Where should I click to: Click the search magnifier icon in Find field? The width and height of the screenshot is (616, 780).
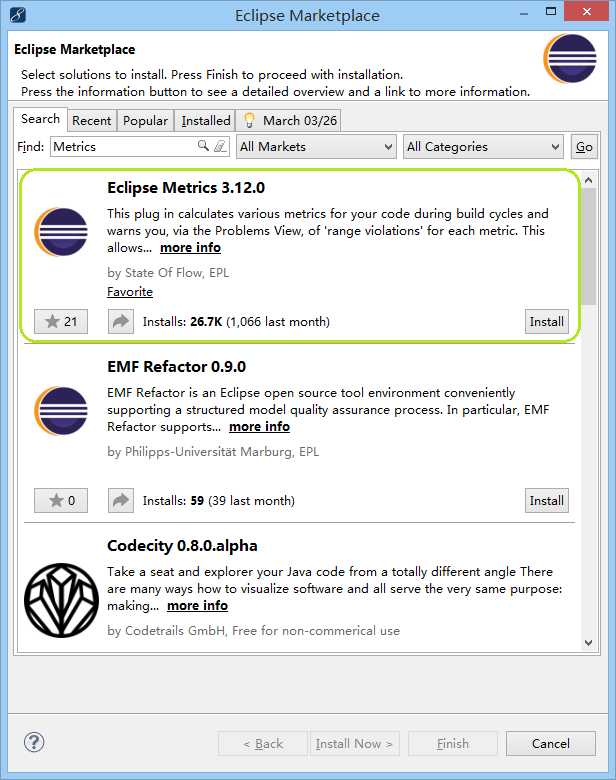point(203,146)
